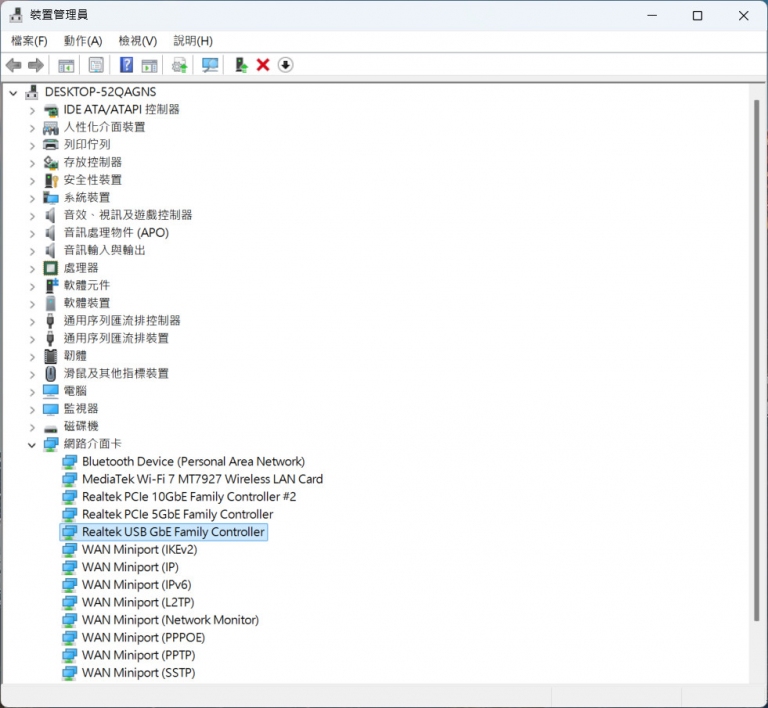Image resolution: width=768 pixels, height=708 pixels.
Task: Click the update driver toolbar icon
Action: click(180, 65)
